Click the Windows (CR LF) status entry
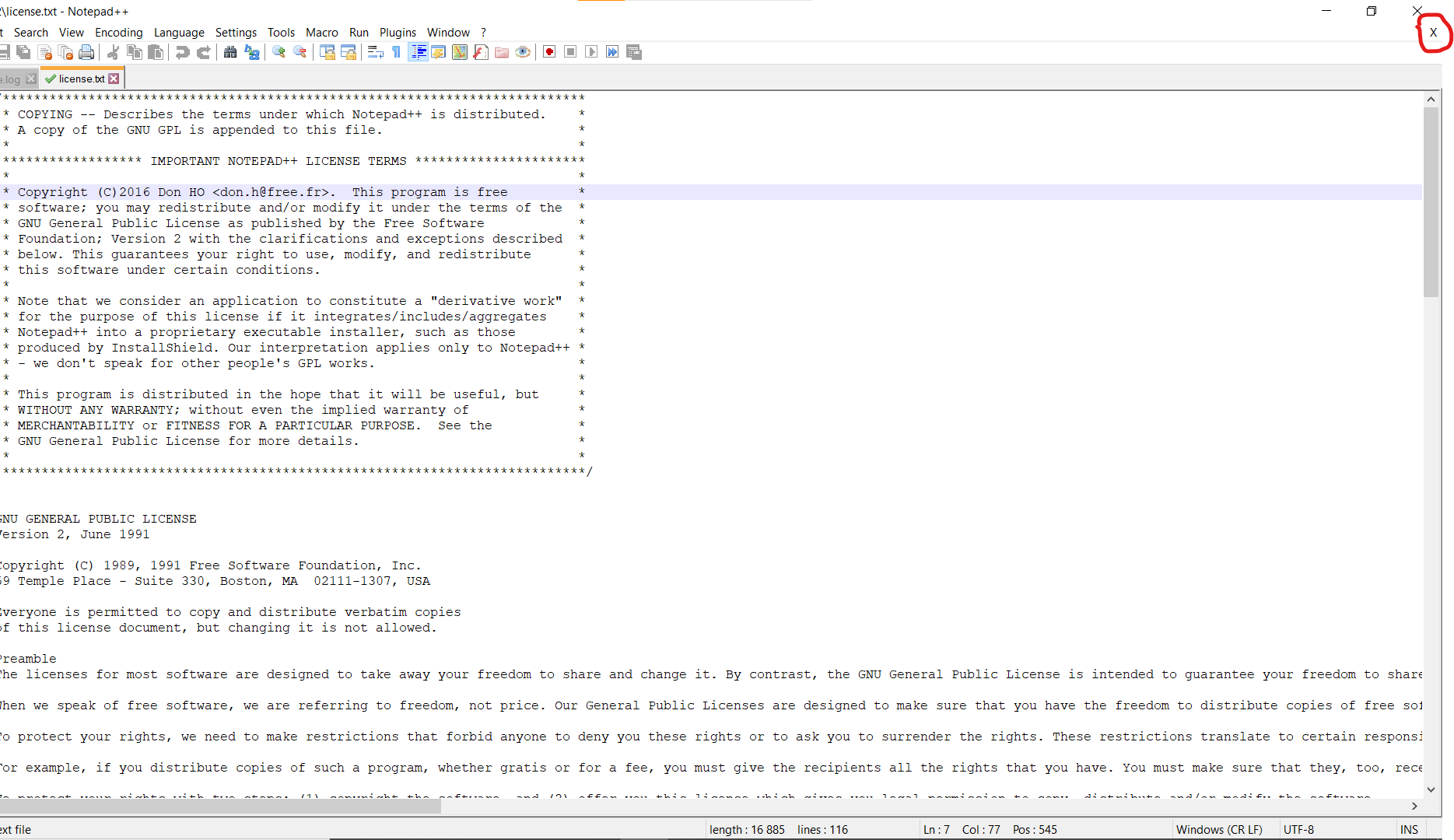 pyautogui.click(x=1219, y=830)
